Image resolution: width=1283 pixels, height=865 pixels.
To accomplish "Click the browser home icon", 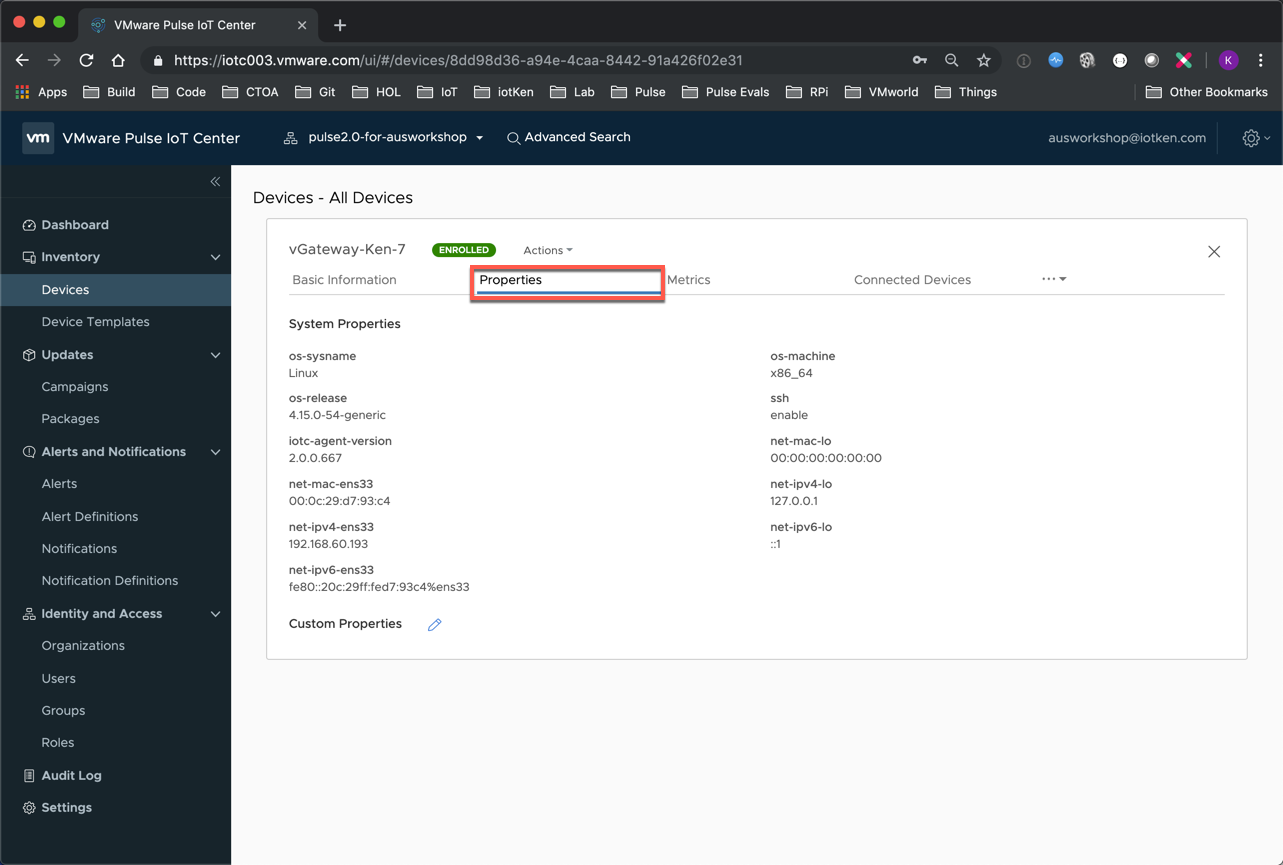I will 118,60.
